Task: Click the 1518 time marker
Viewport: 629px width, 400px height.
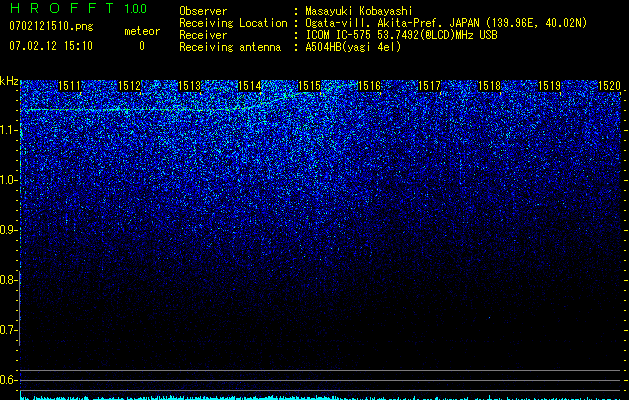Action: point(489,86)
